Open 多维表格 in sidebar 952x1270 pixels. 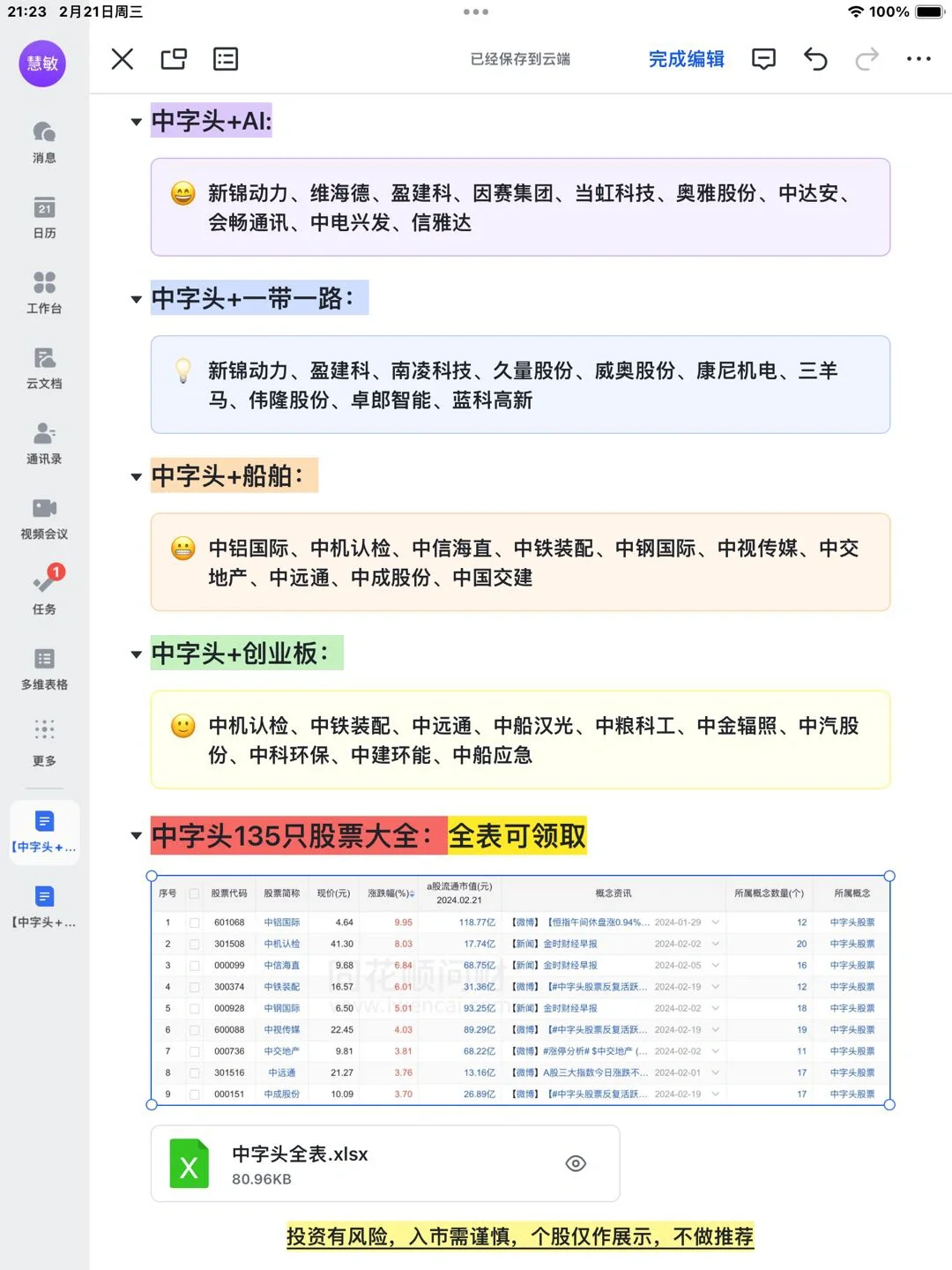point(44,669)
